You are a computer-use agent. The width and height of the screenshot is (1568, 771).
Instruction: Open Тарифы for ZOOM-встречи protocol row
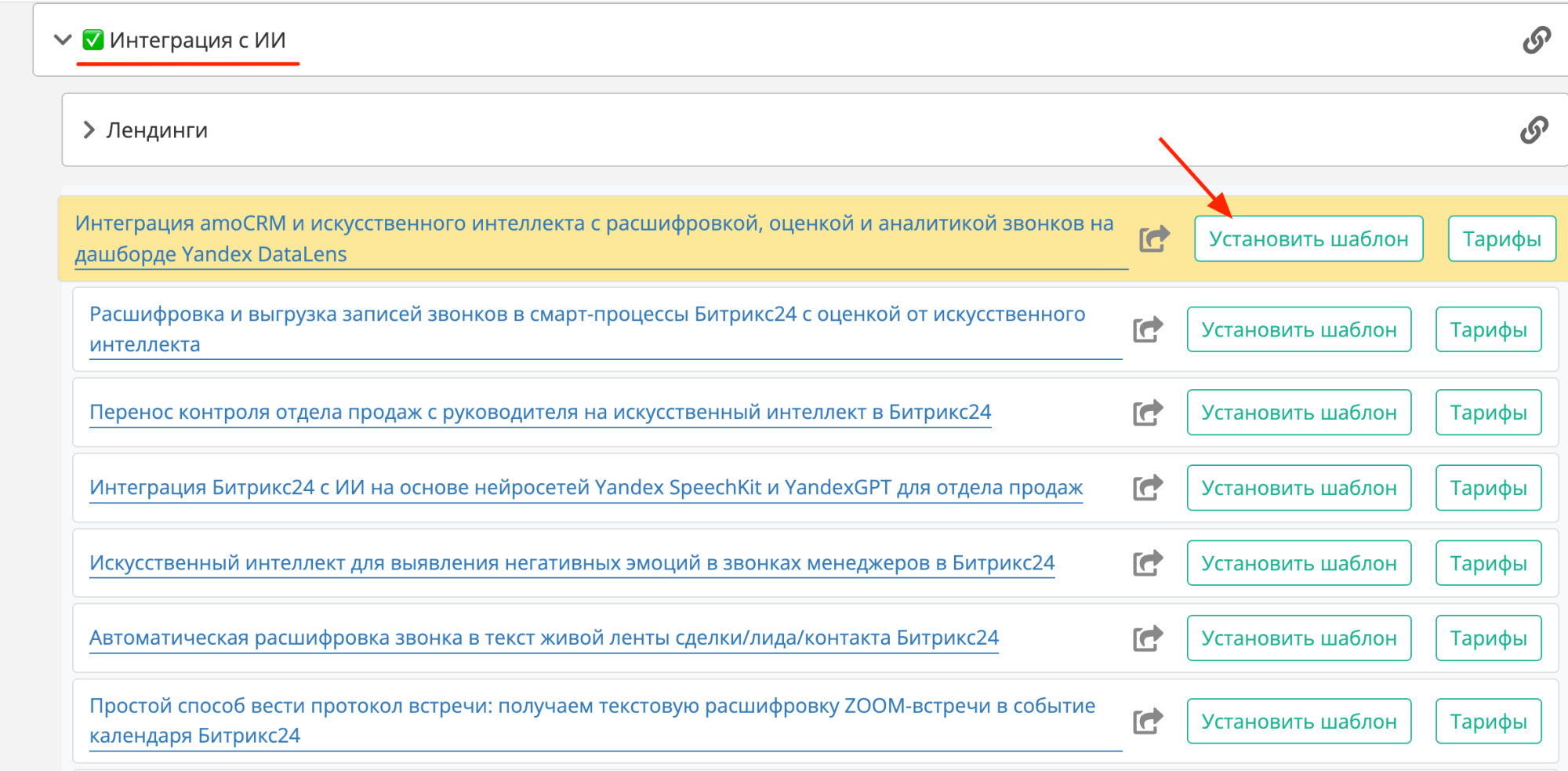click(x=1488, y=721)
